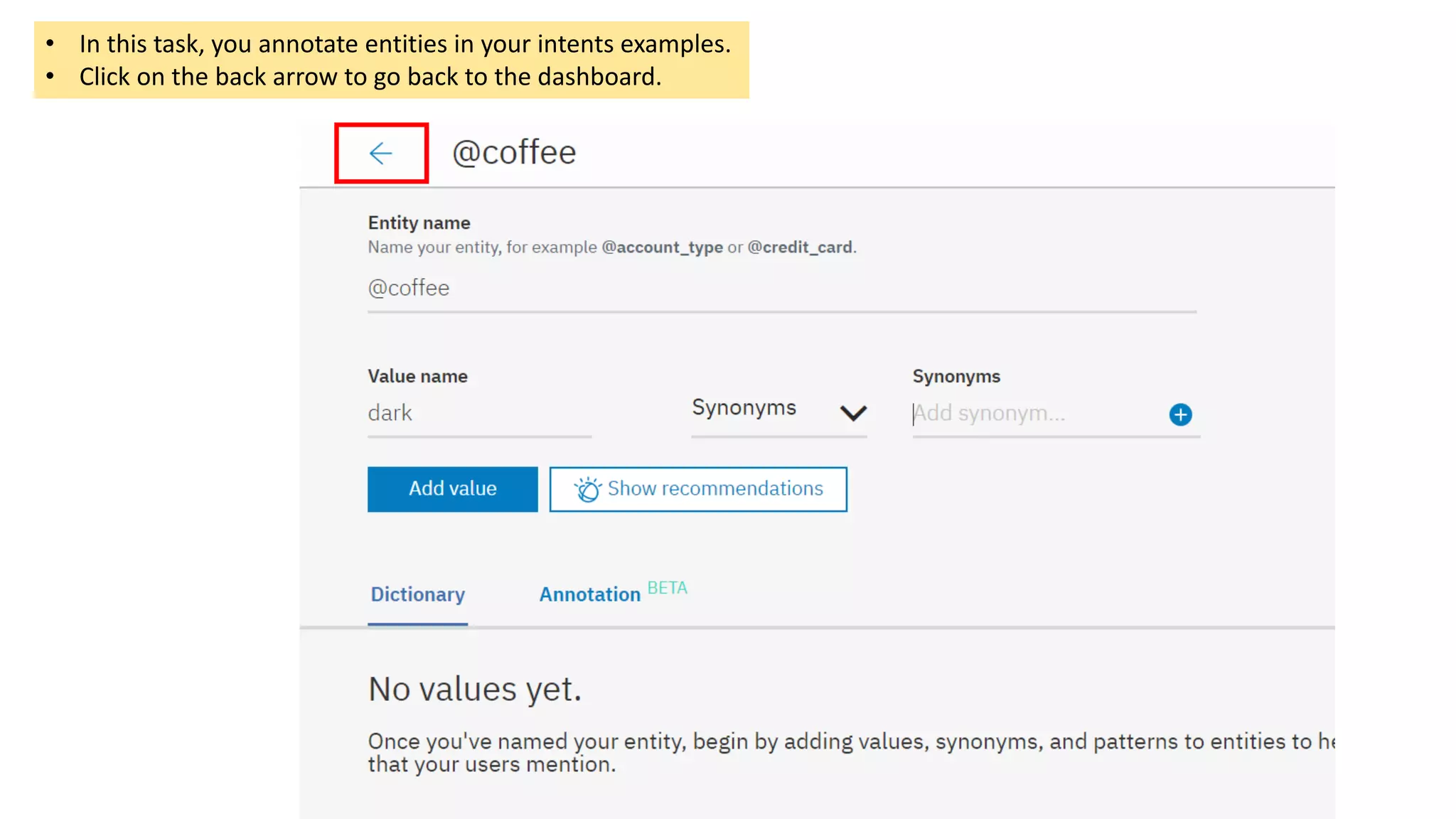Click the Synonyms label above synonym field
Image resolution: width=1456 pixels, height=819 pixels.
coord(955,377)
